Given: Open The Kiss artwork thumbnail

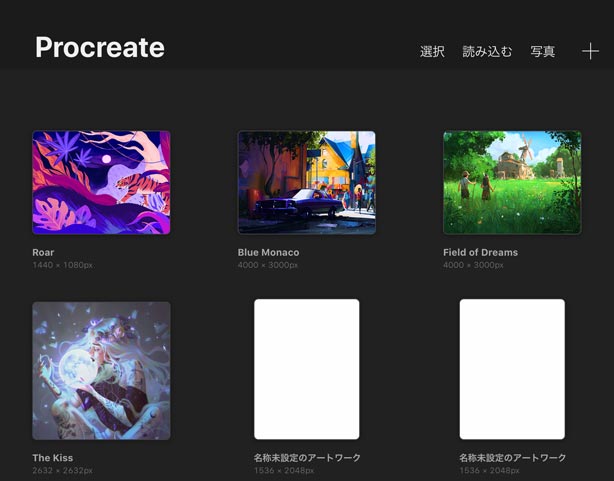Looking at the screenshot, I should (101, 371).
